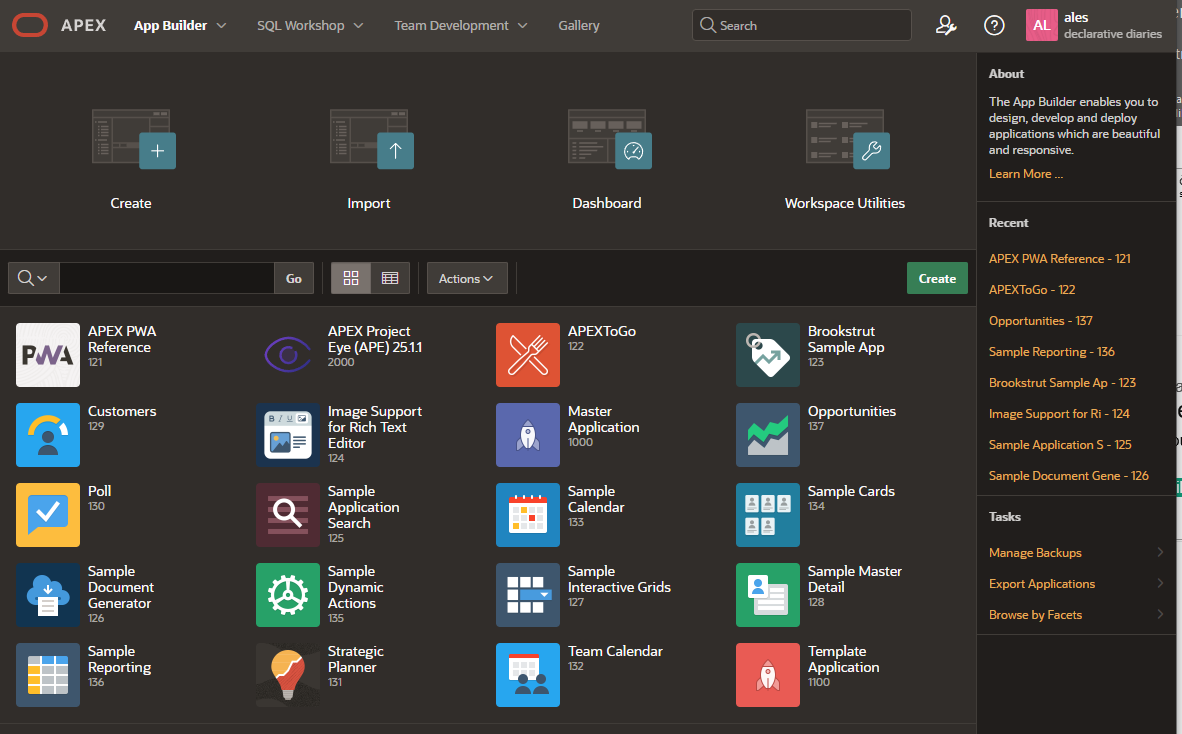The width and height of the screenshot is (1182, 734).
Task: Click the Administration user-wrench icon
Action: 945,26
